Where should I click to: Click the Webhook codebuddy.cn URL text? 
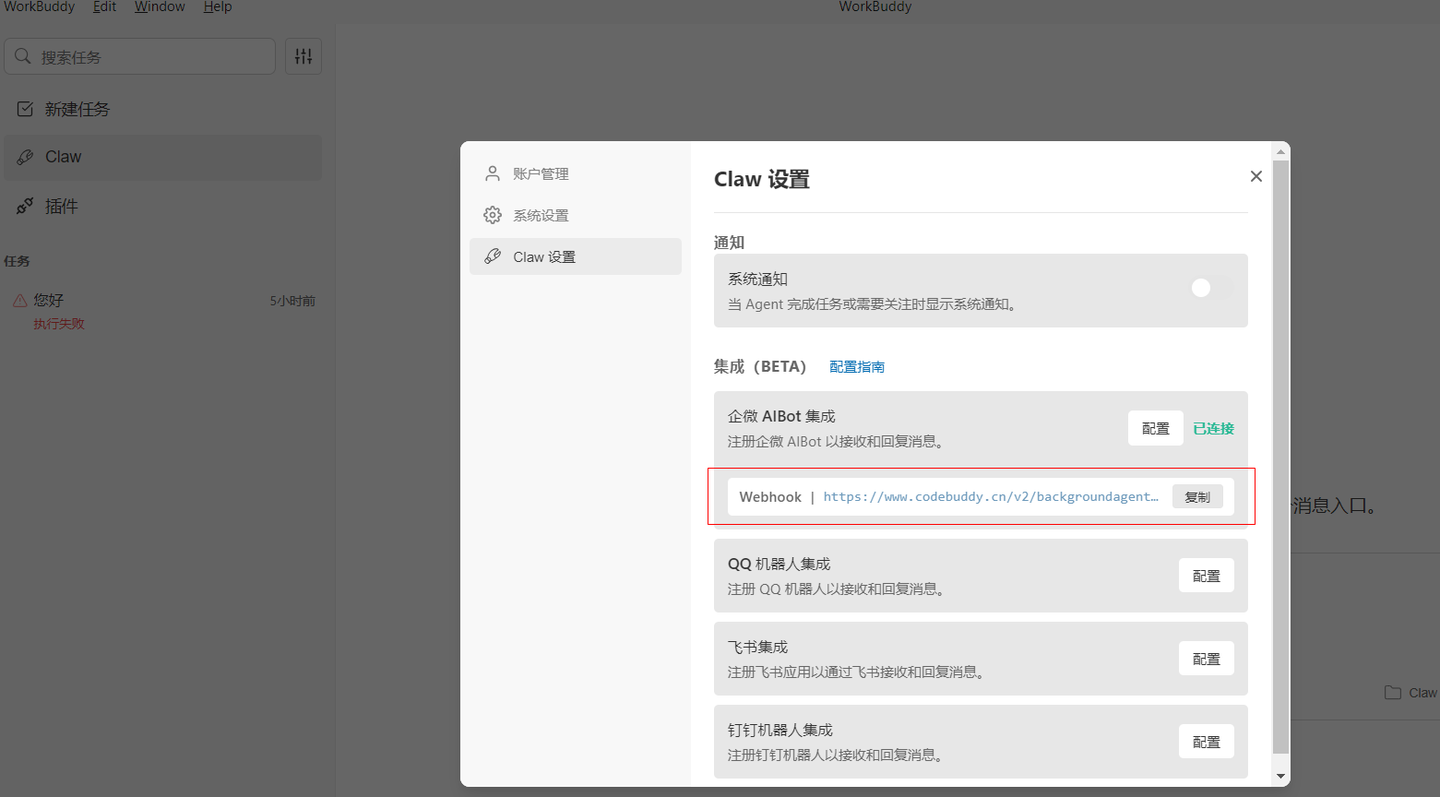point(991,497)
